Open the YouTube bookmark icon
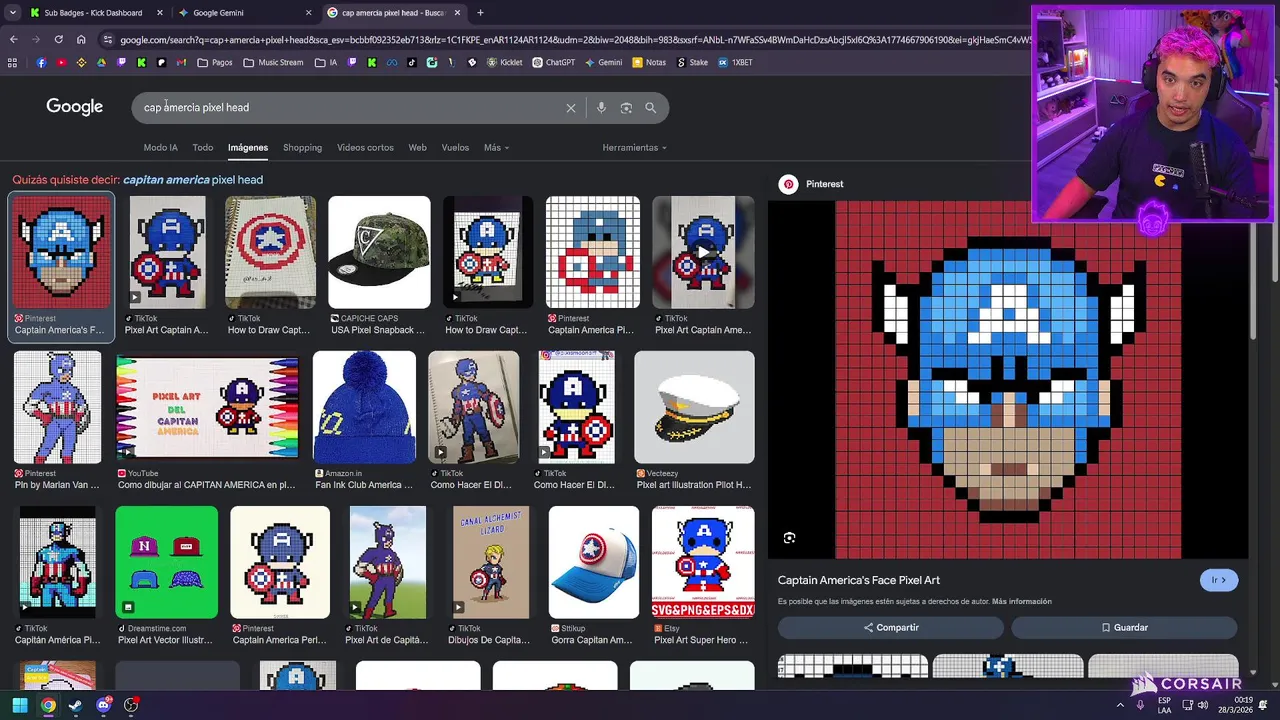 61,62
